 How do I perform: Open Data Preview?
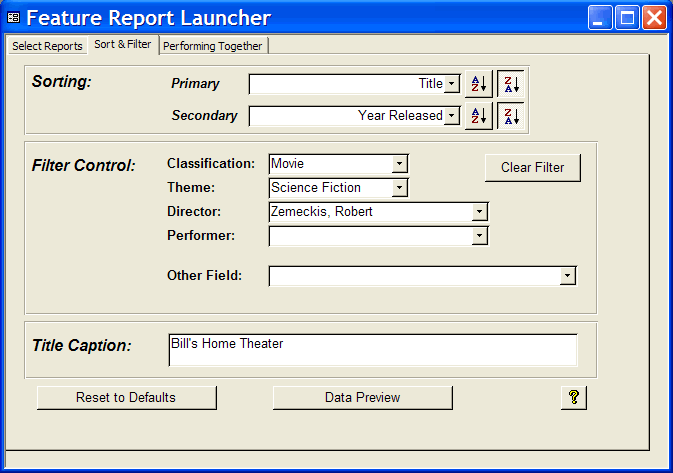coord(362,397)
